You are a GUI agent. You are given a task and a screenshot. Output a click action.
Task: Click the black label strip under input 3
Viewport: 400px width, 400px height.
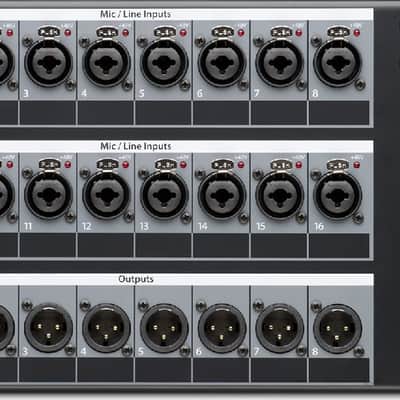pyautogui.click(x=48, y=113)
